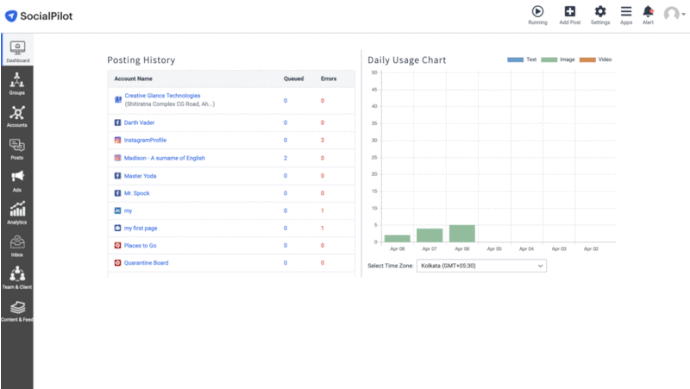The height and width of the screenshot is (389, 690).
Task: Click the errors count for InstagramProfile
Action: (x=322, y=140)
